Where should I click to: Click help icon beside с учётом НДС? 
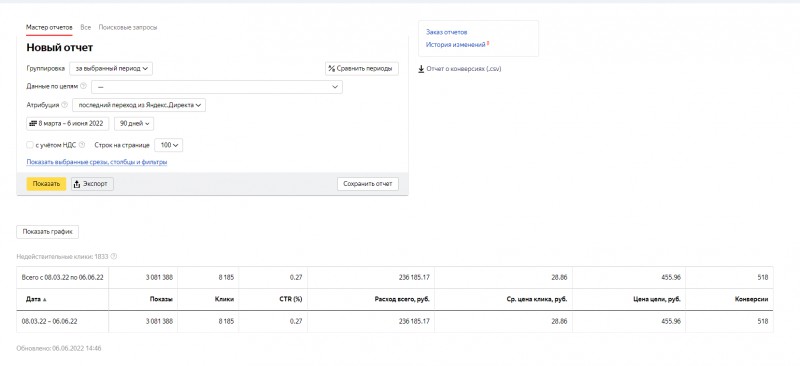(82, 145)
